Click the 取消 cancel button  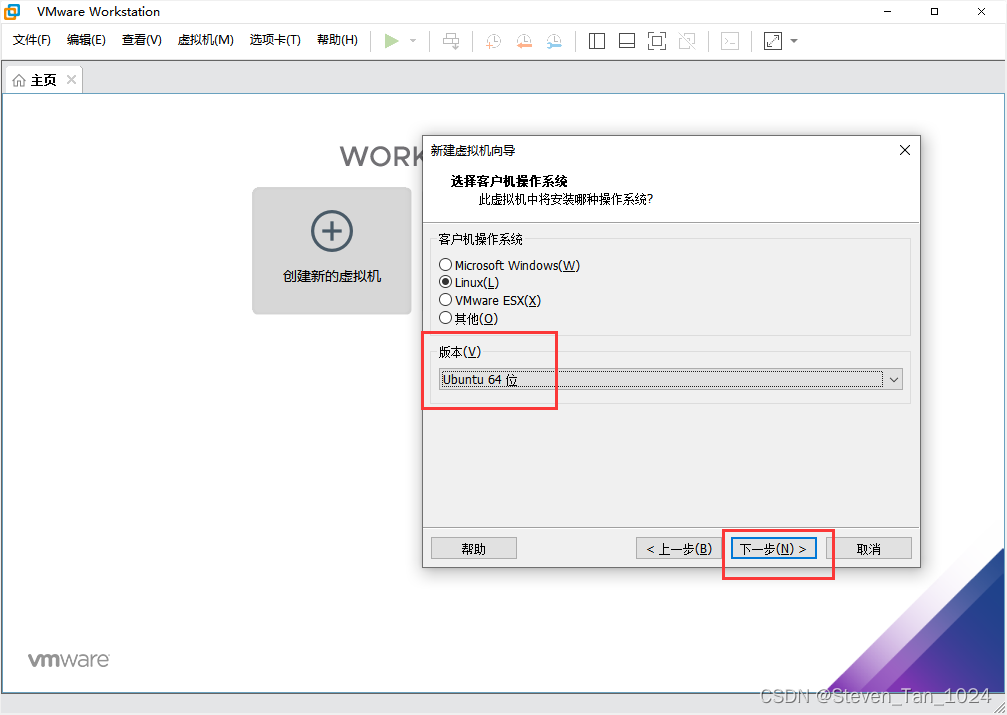868,549
